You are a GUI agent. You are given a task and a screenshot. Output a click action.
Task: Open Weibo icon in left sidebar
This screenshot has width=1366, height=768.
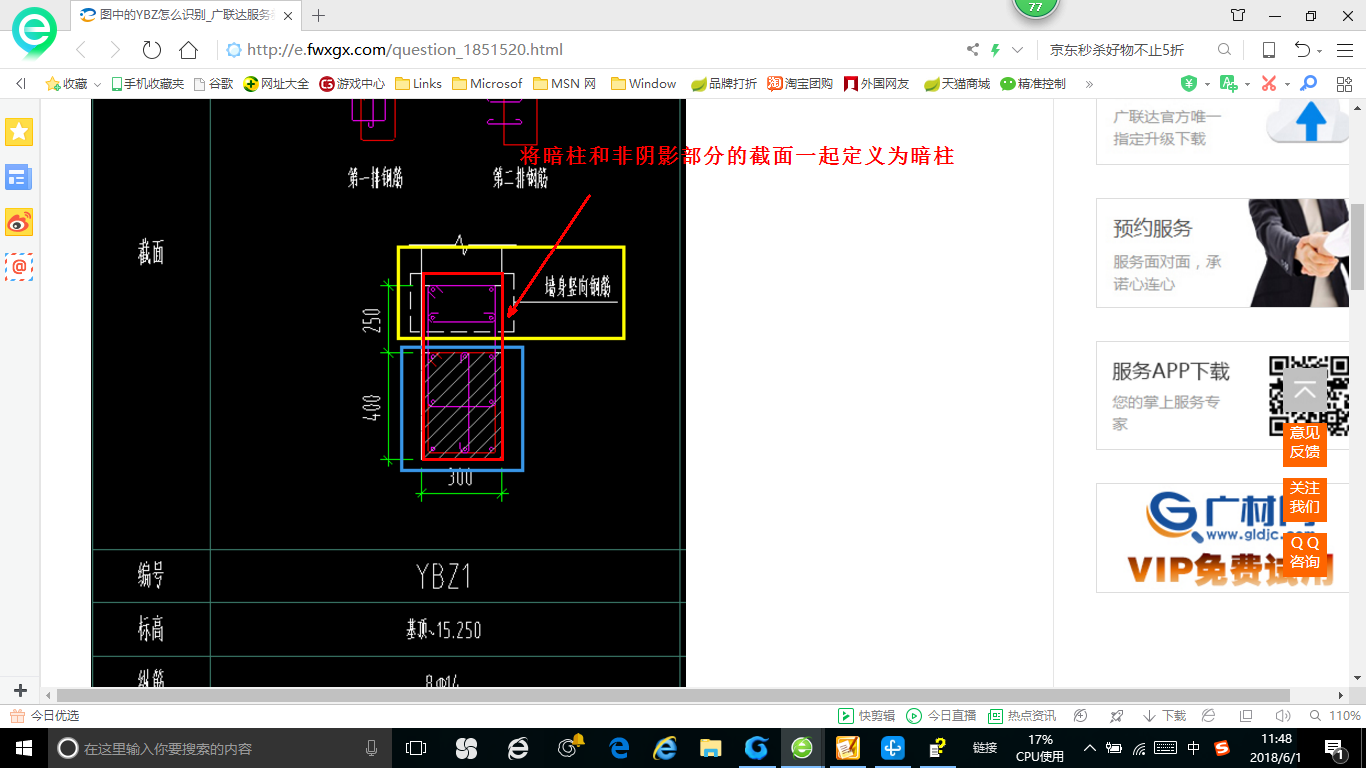click(x=19, y=222)
